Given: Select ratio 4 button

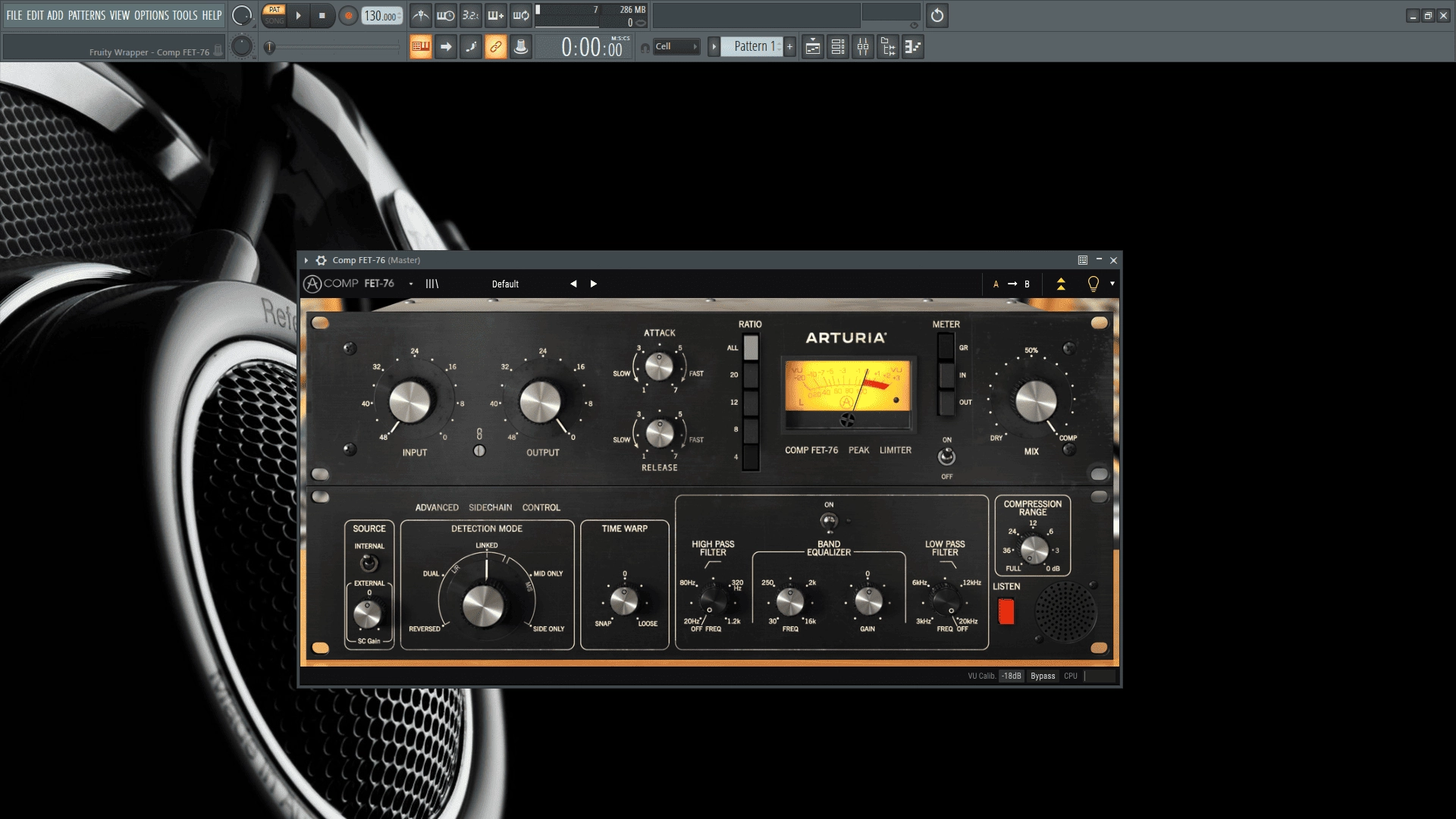Looking at the screenshot, I should pyautogui.click(x=751, y=457).
